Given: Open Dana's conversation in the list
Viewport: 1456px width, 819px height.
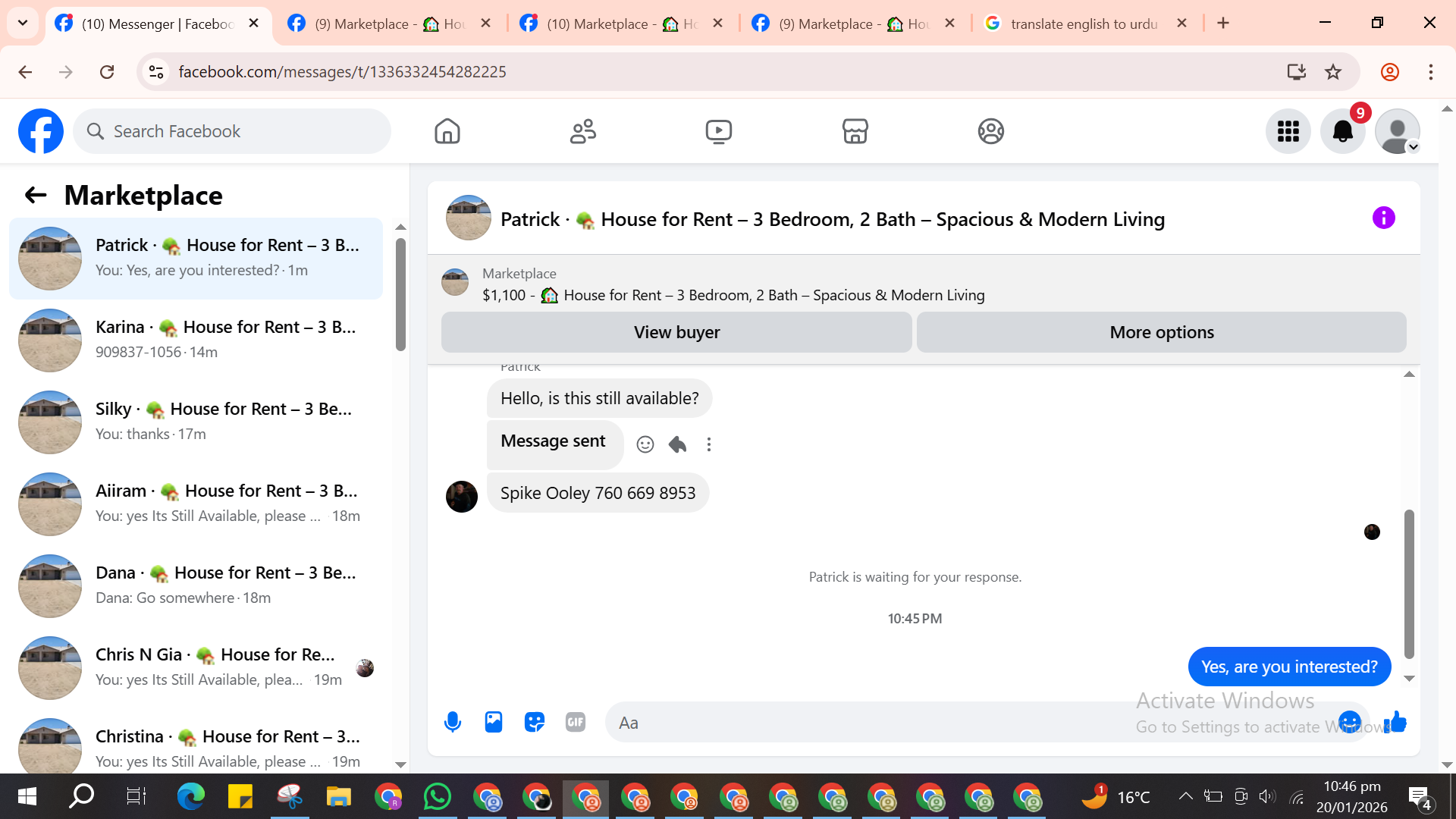Looking at the screenshot, I should [x=196, y=586].
